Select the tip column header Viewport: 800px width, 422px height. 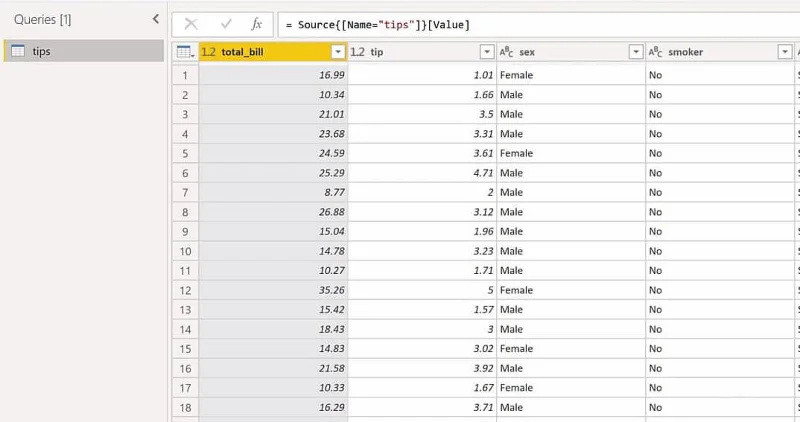pyautogui.click(x=422, y=52)
